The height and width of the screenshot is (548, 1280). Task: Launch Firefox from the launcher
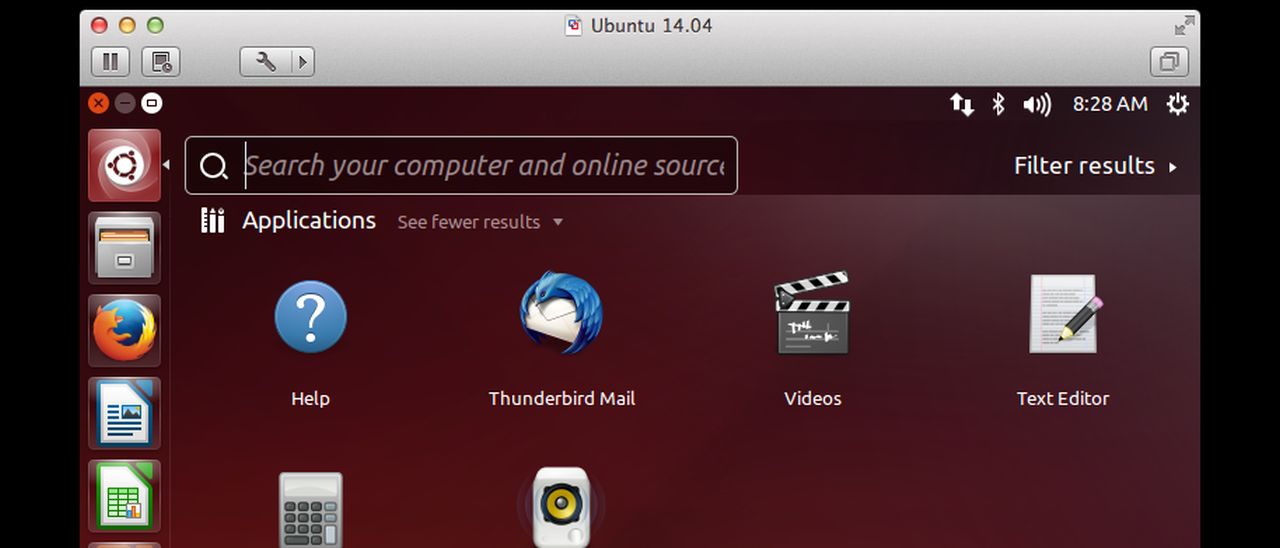click(x=124, y=331)
